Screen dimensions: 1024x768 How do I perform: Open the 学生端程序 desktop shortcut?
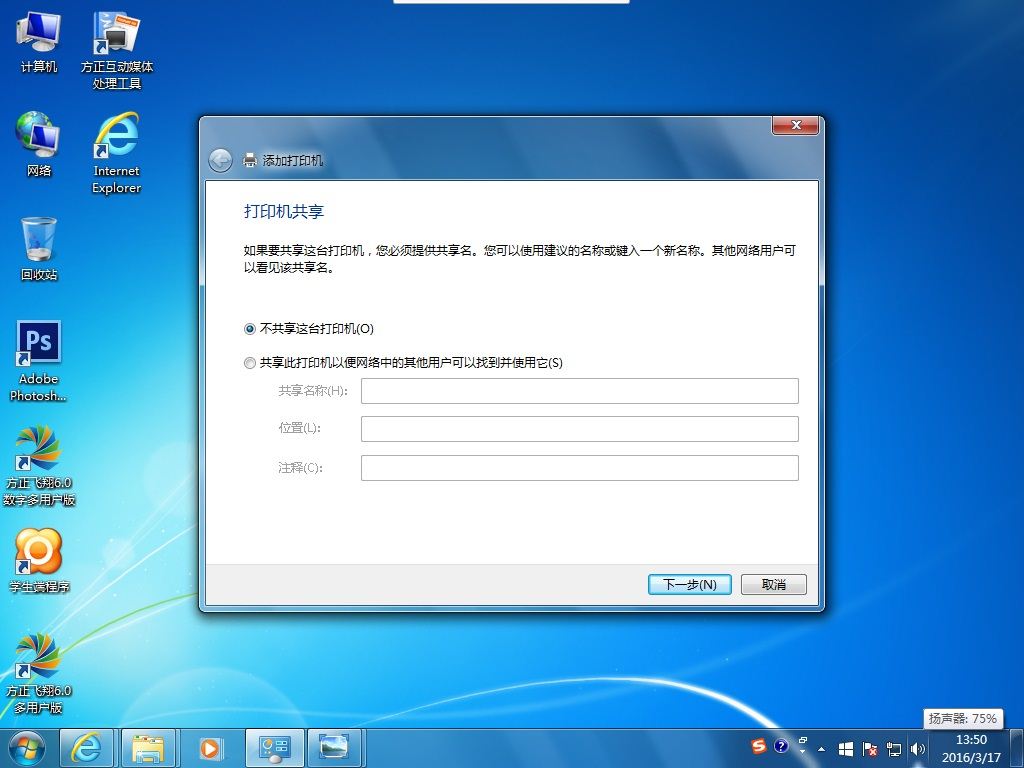tap(39, 561)
